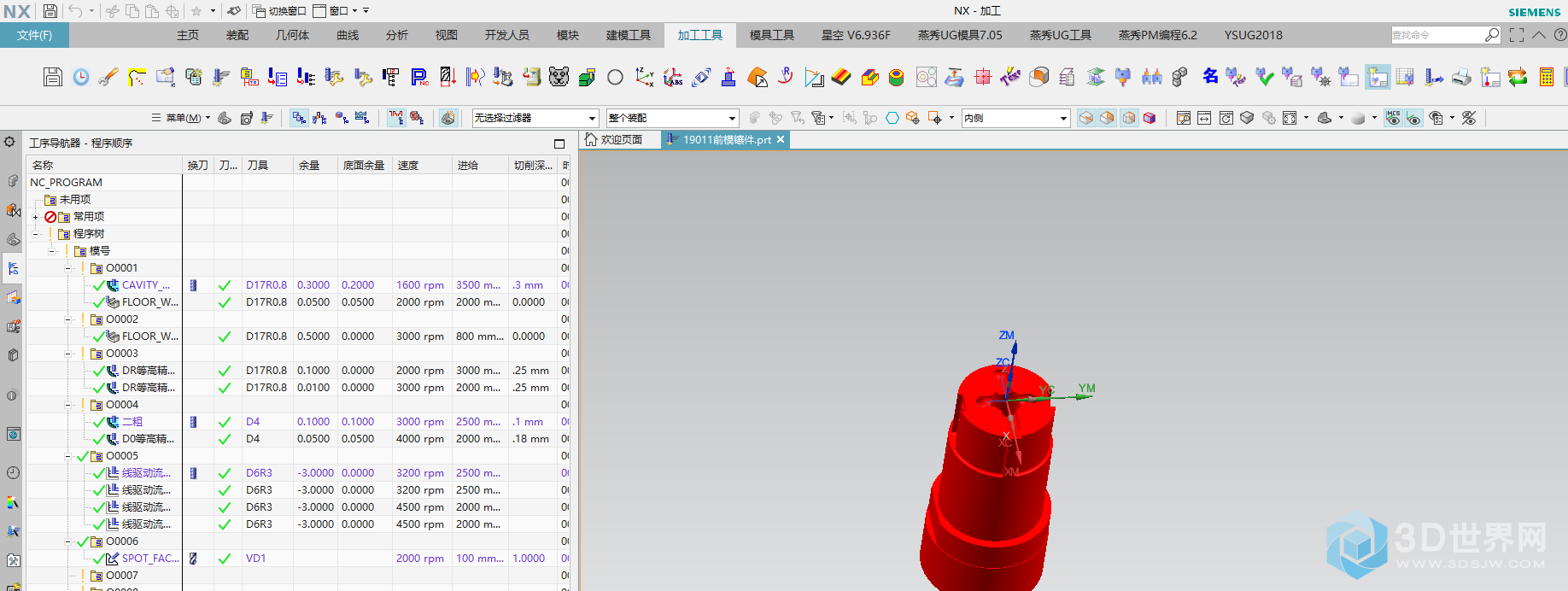Click the clock history icon in left sidebar

tap(13, 472)
